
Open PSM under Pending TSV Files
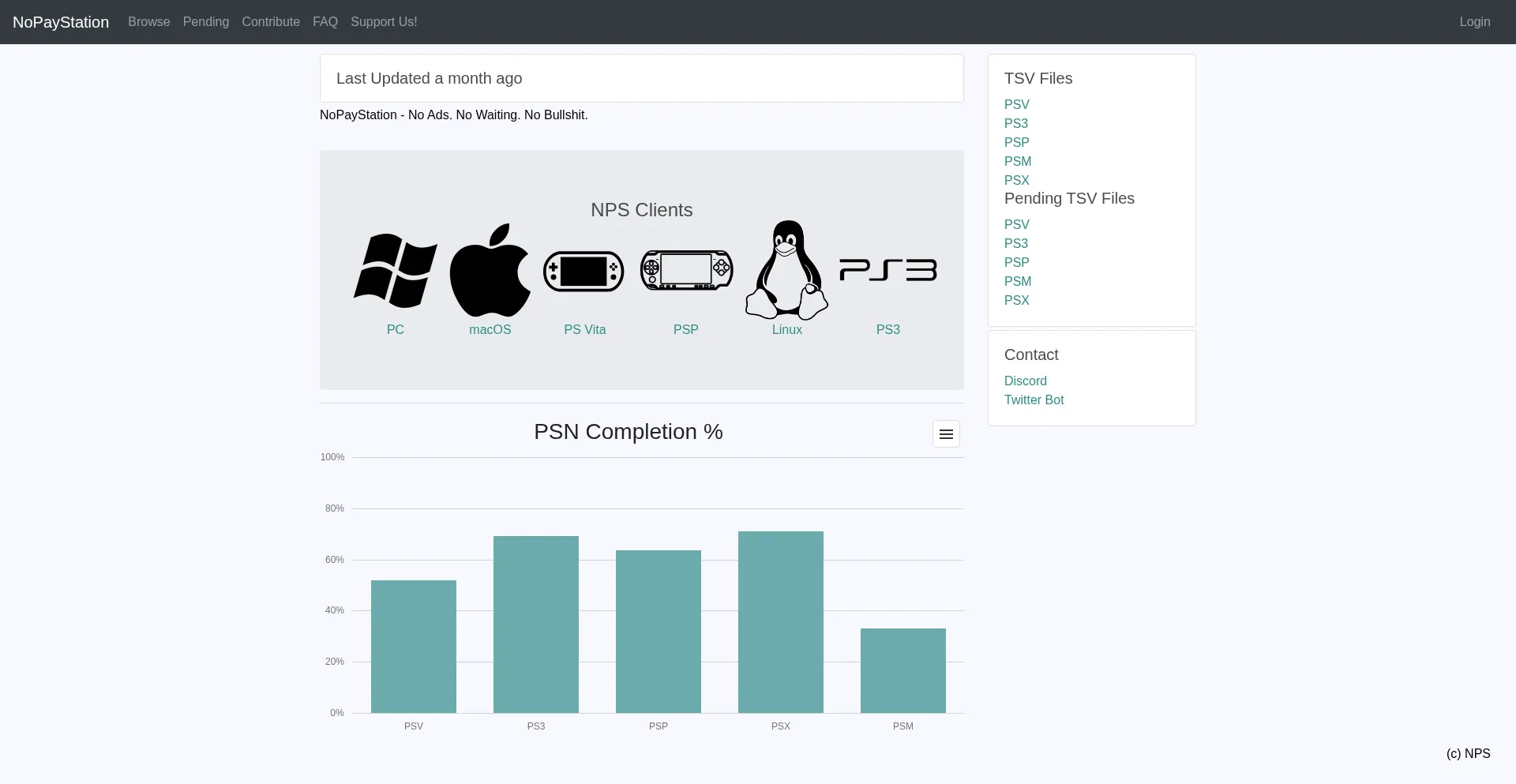1017,281
